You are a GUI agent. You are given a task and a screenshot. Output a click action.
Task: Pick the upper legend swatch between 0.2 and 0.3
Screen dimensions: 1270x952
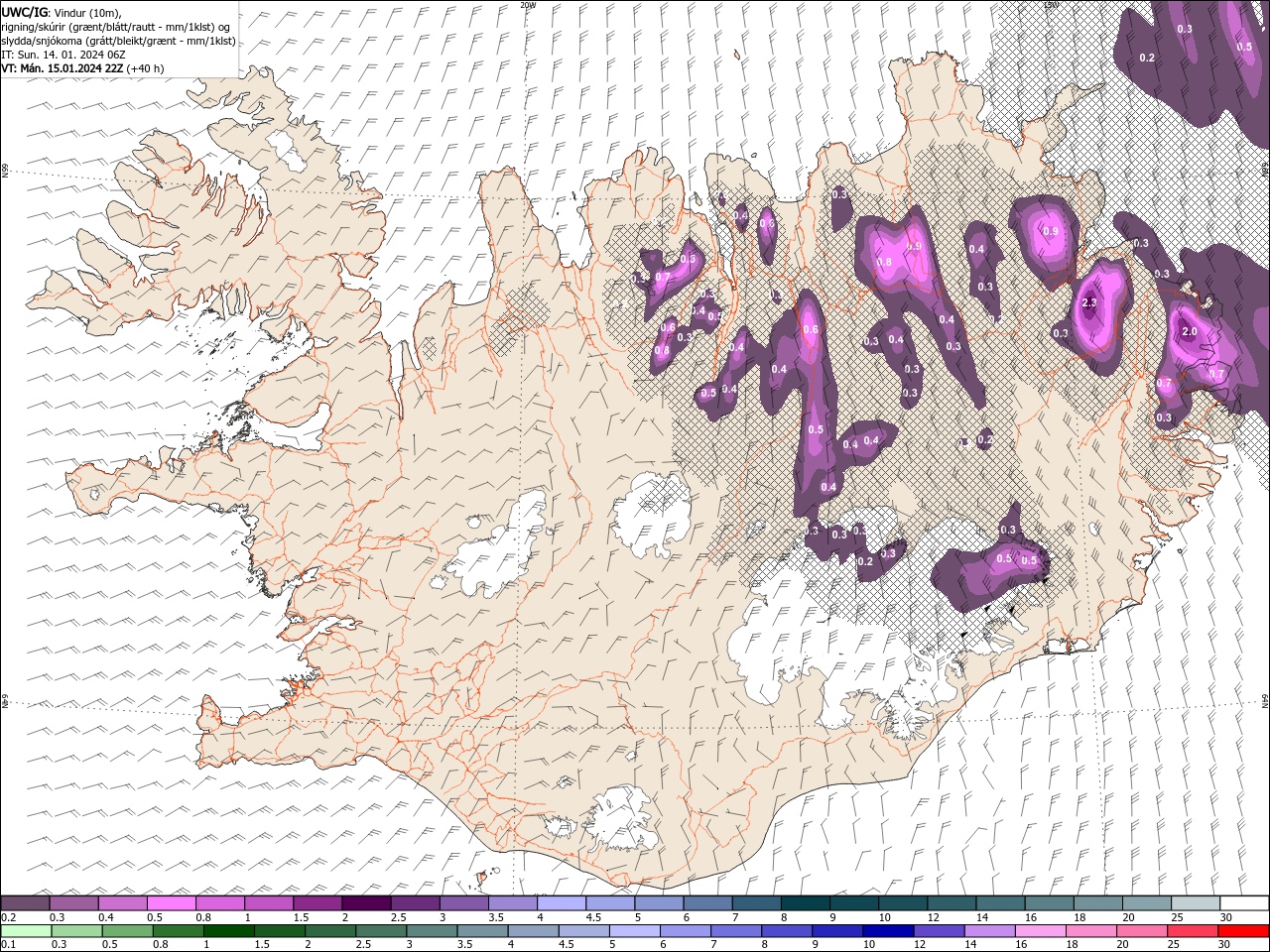point(25,903)
